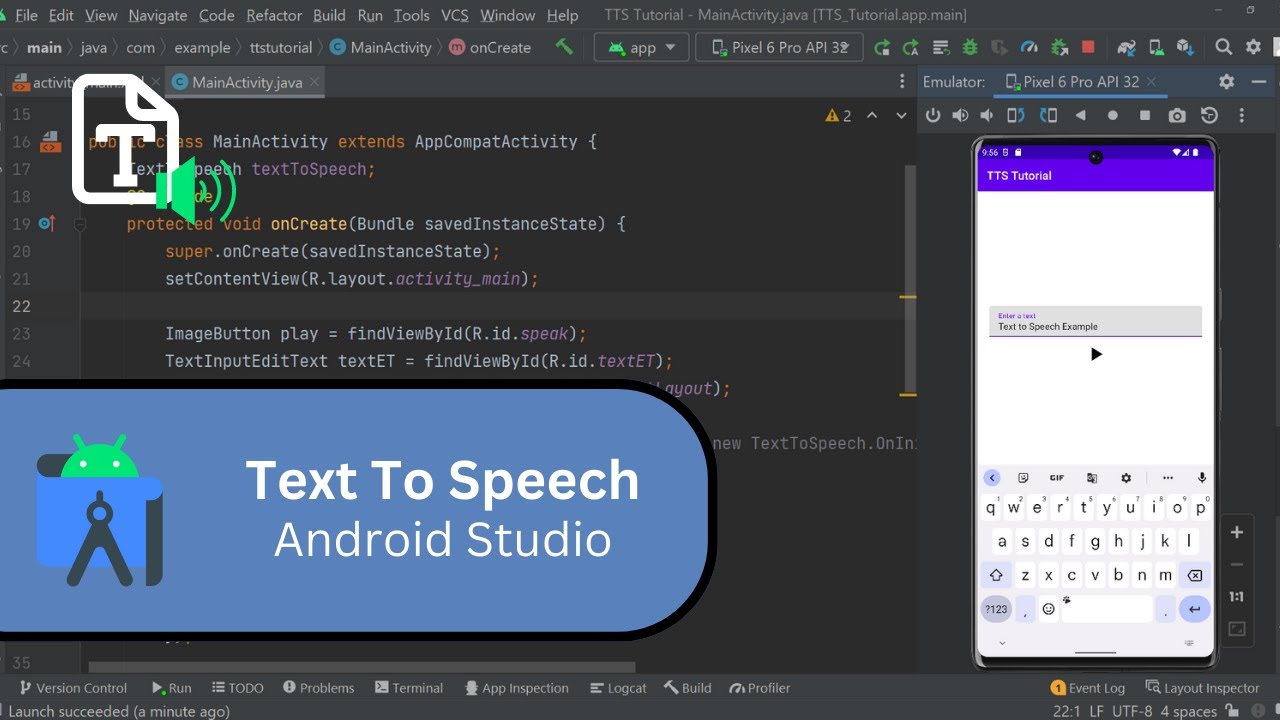Click the Enter a text input field
Viewport: 1280px width, 720px height.
[1095, 322]
